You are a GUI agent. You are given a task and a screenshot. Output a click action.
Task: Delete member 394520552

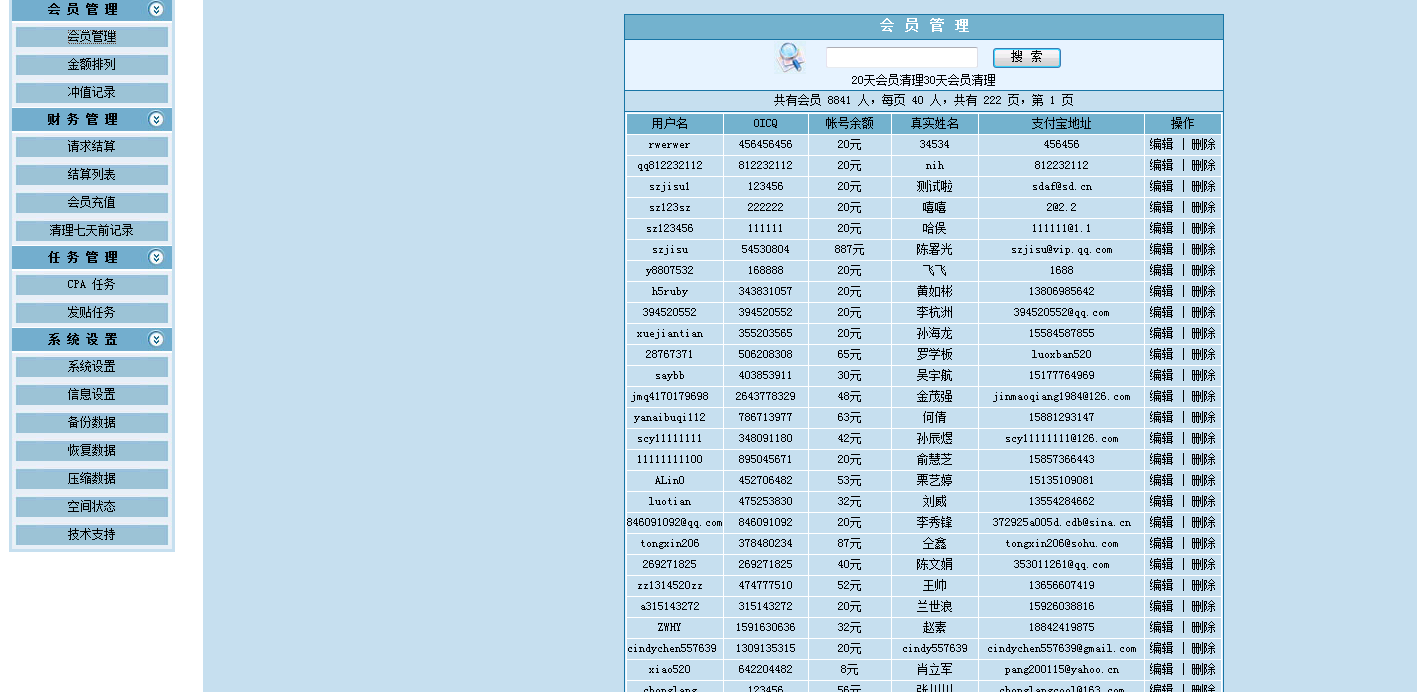(x=1203, y=313)
